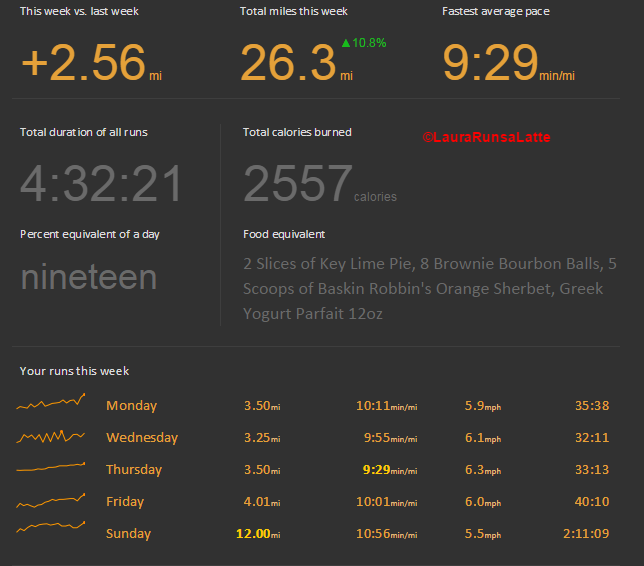Open the Monday run entry
The image size is (644, 566).
pyautogui.click(x=131, y=406)
